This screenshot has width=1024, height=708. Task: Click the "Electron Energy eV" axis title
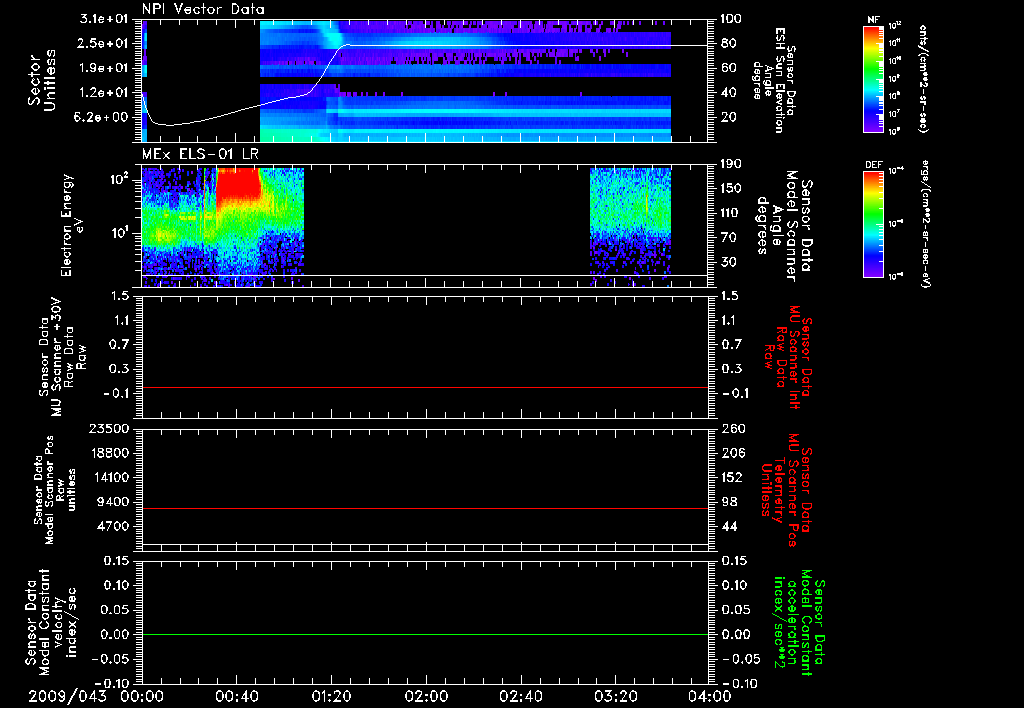tap(72, 225)
